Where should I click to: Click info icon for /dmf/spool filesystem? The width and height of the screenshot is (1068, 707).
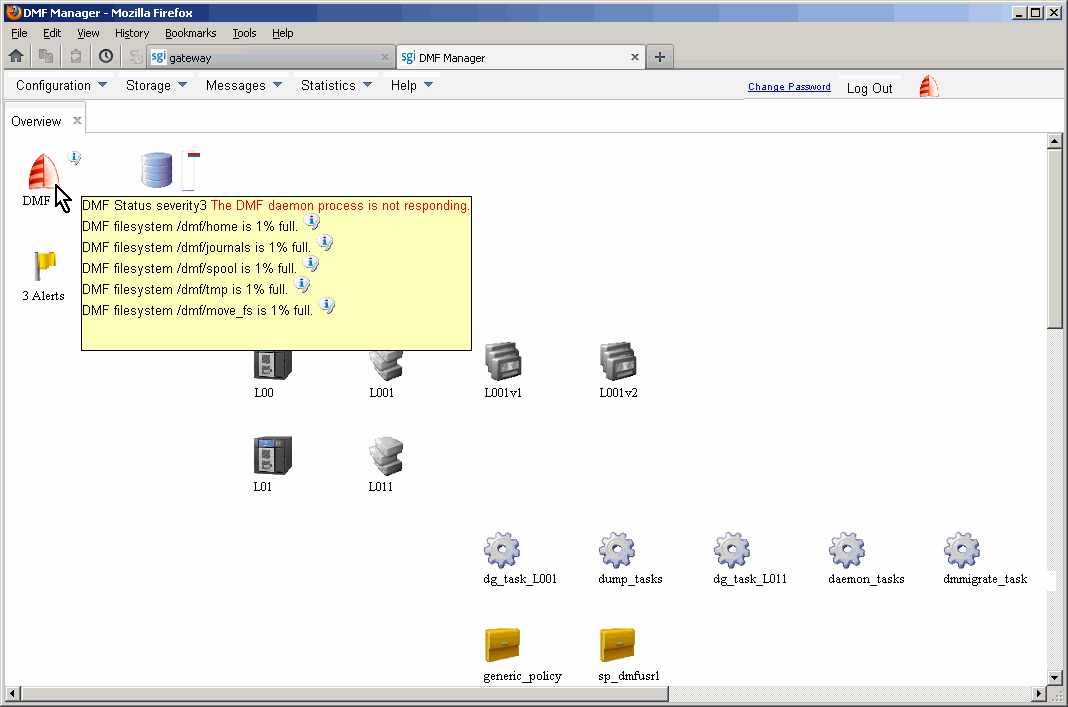point(311,264)
